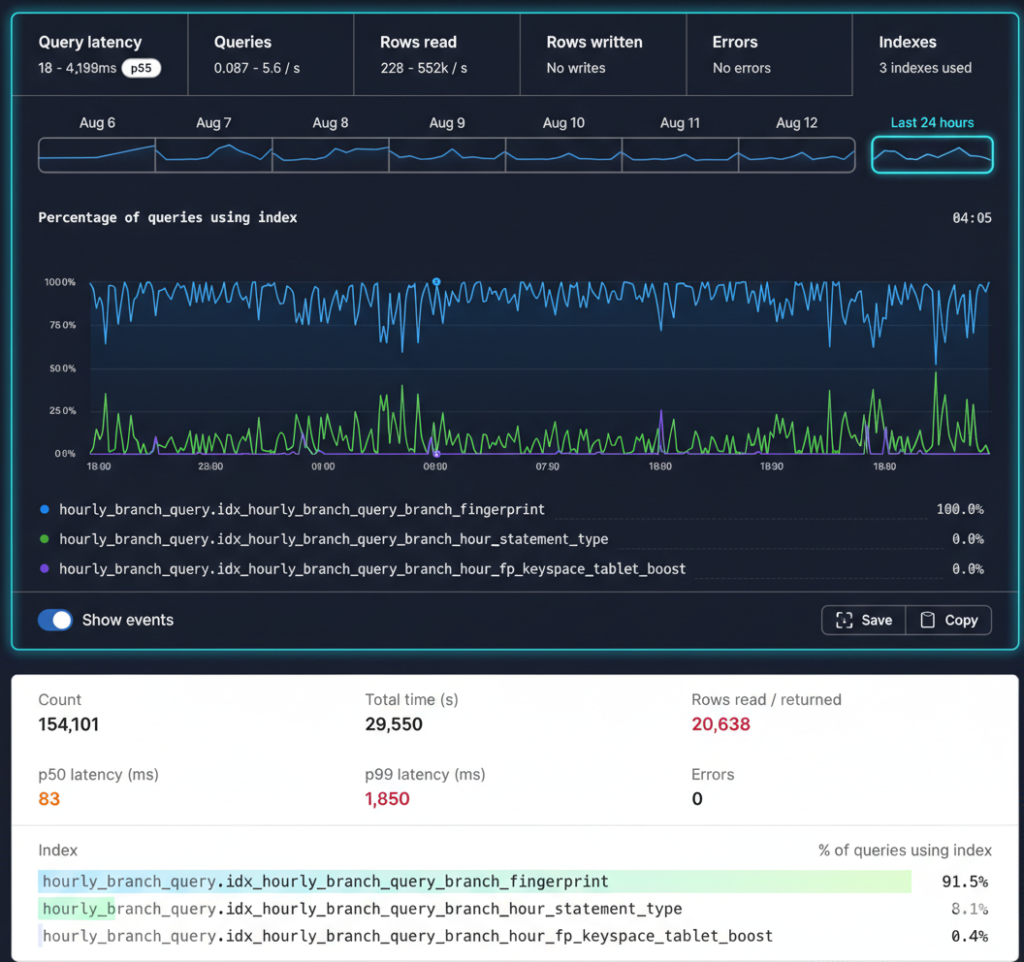Viewport: 1024px width, 962px height.
Task: Click the p55 percentile badge
Action: pyautogui.click(x=141, y=69)
